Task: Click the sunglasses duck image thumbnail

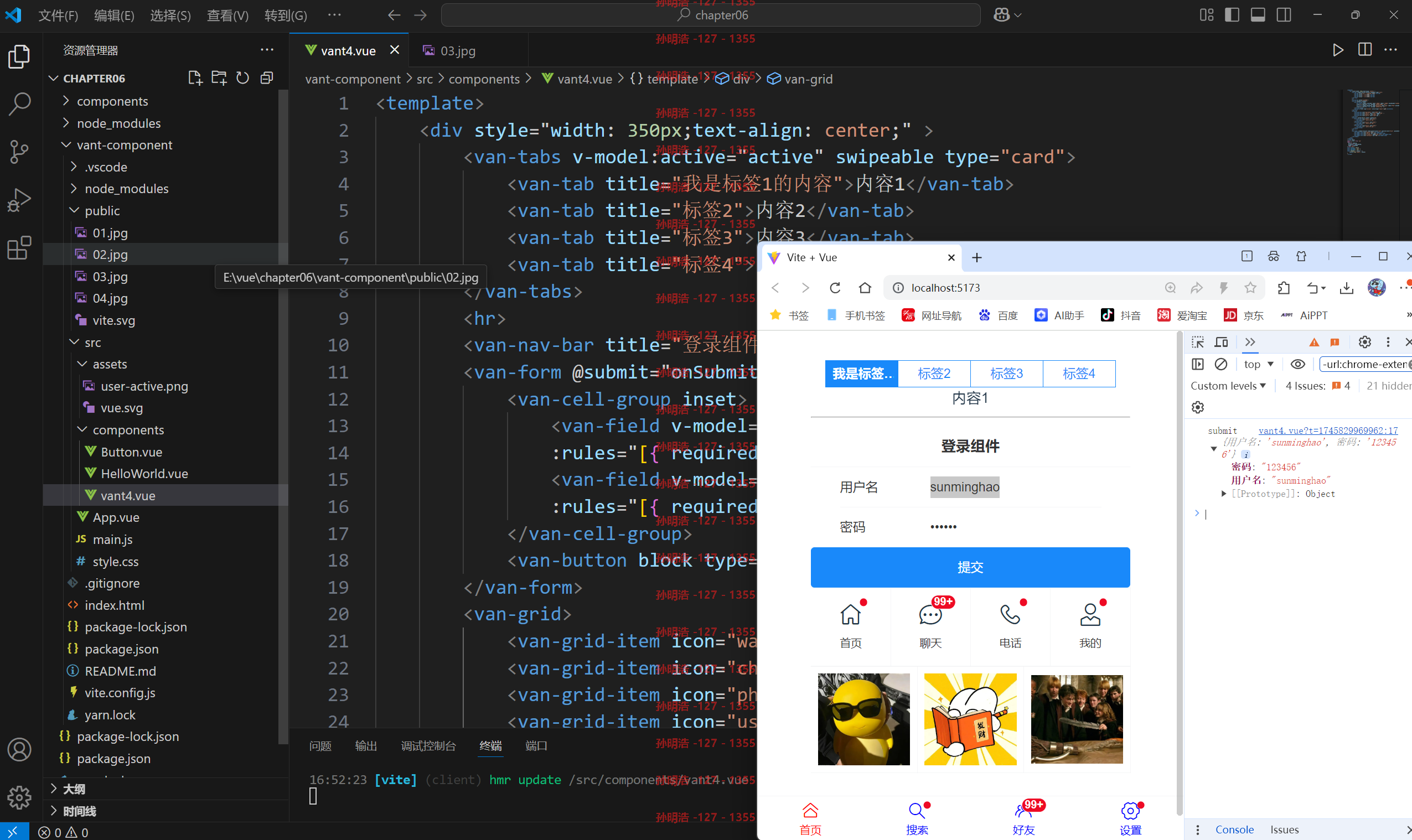Action: (863, 719)
